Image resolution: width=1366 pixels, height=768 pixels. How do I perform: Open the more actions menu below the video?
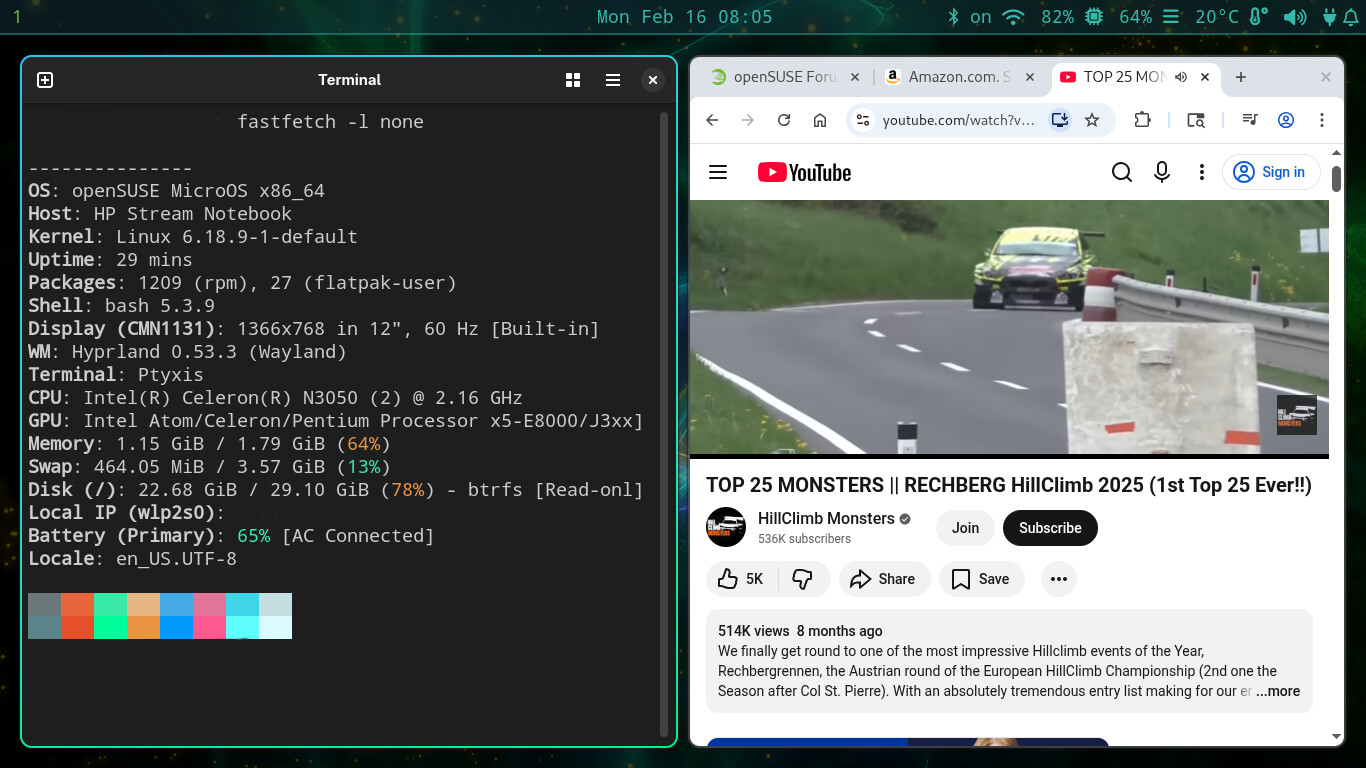[x=1059, y=579]
